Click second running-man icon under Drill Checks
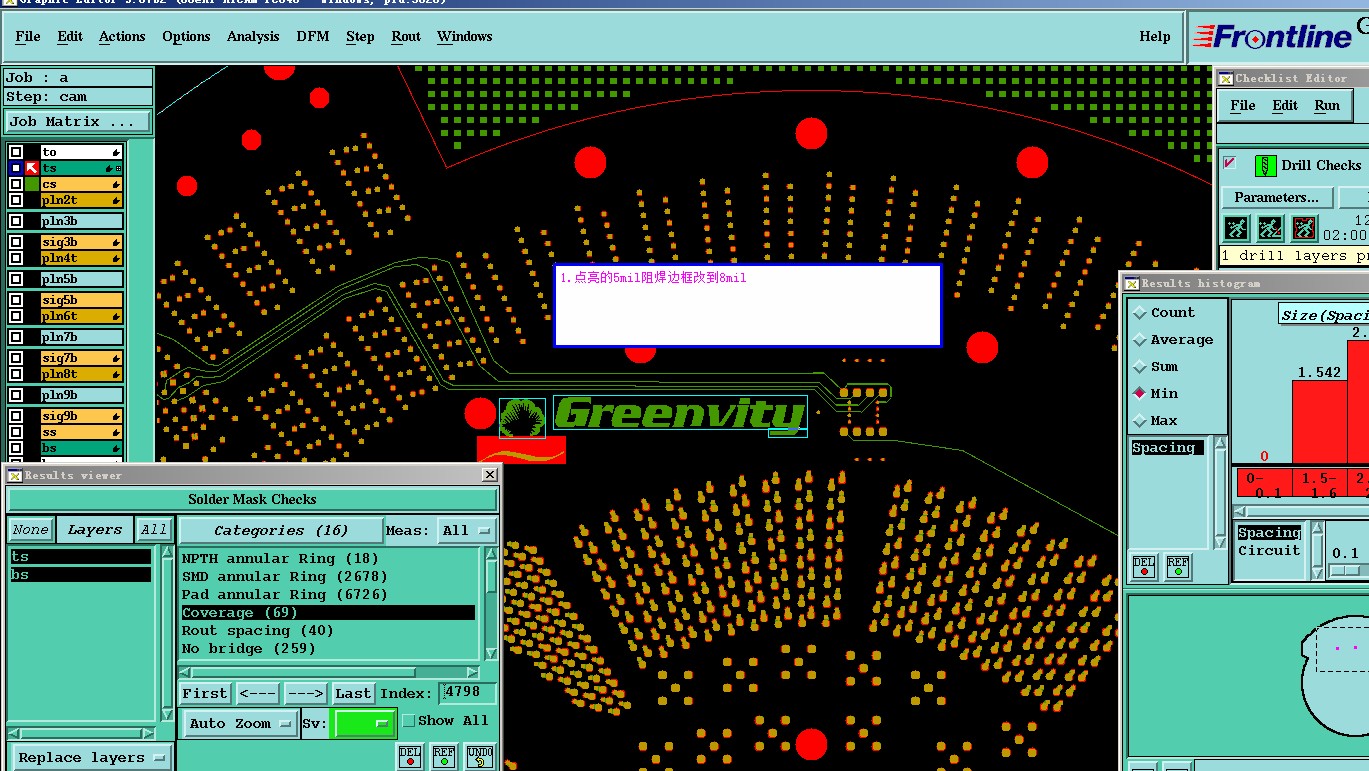This screenshot has height=771, width=1369. [1270, 228]
